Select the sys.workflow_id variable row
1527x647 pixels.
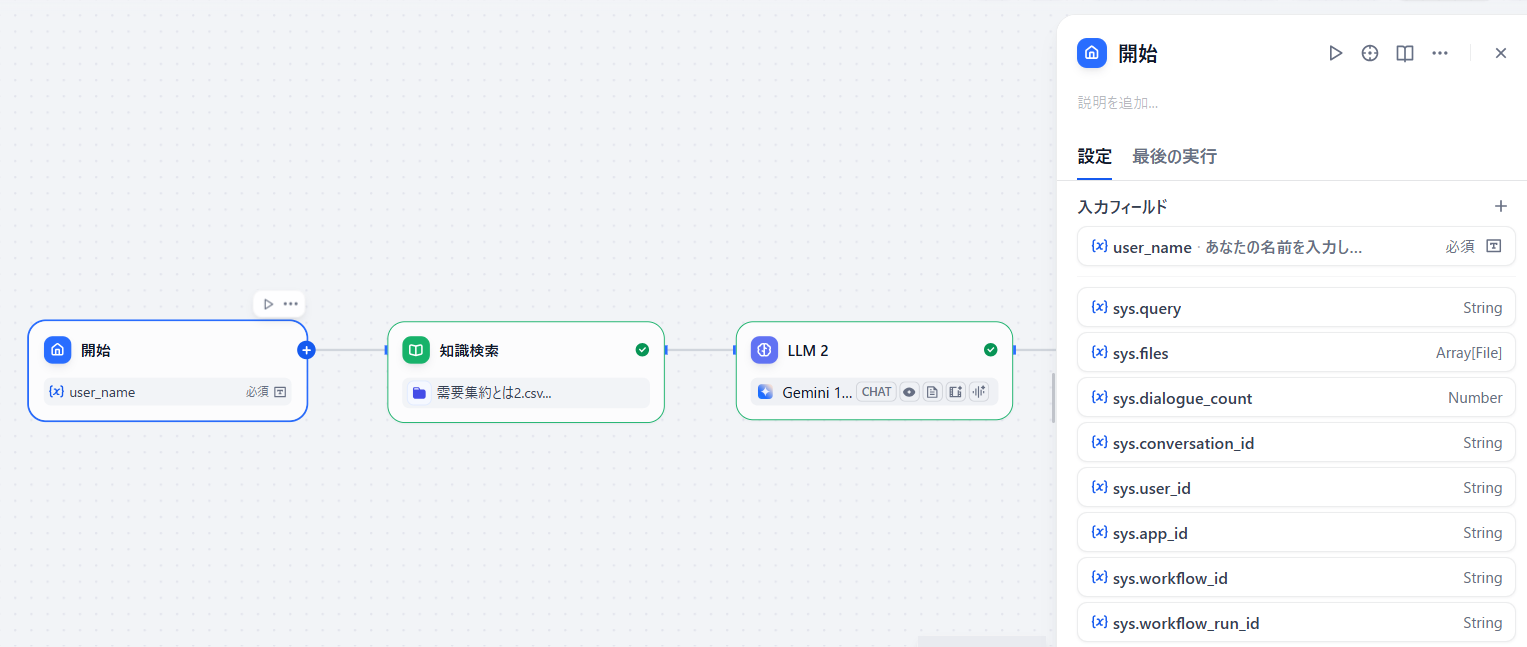pos(1296,578)
